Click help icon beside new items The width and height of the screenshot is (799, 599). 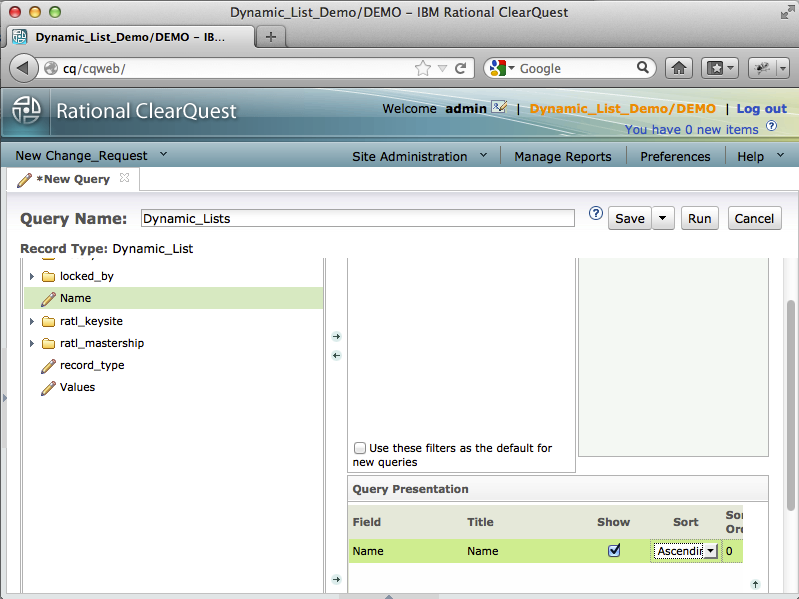click(771, 126)
